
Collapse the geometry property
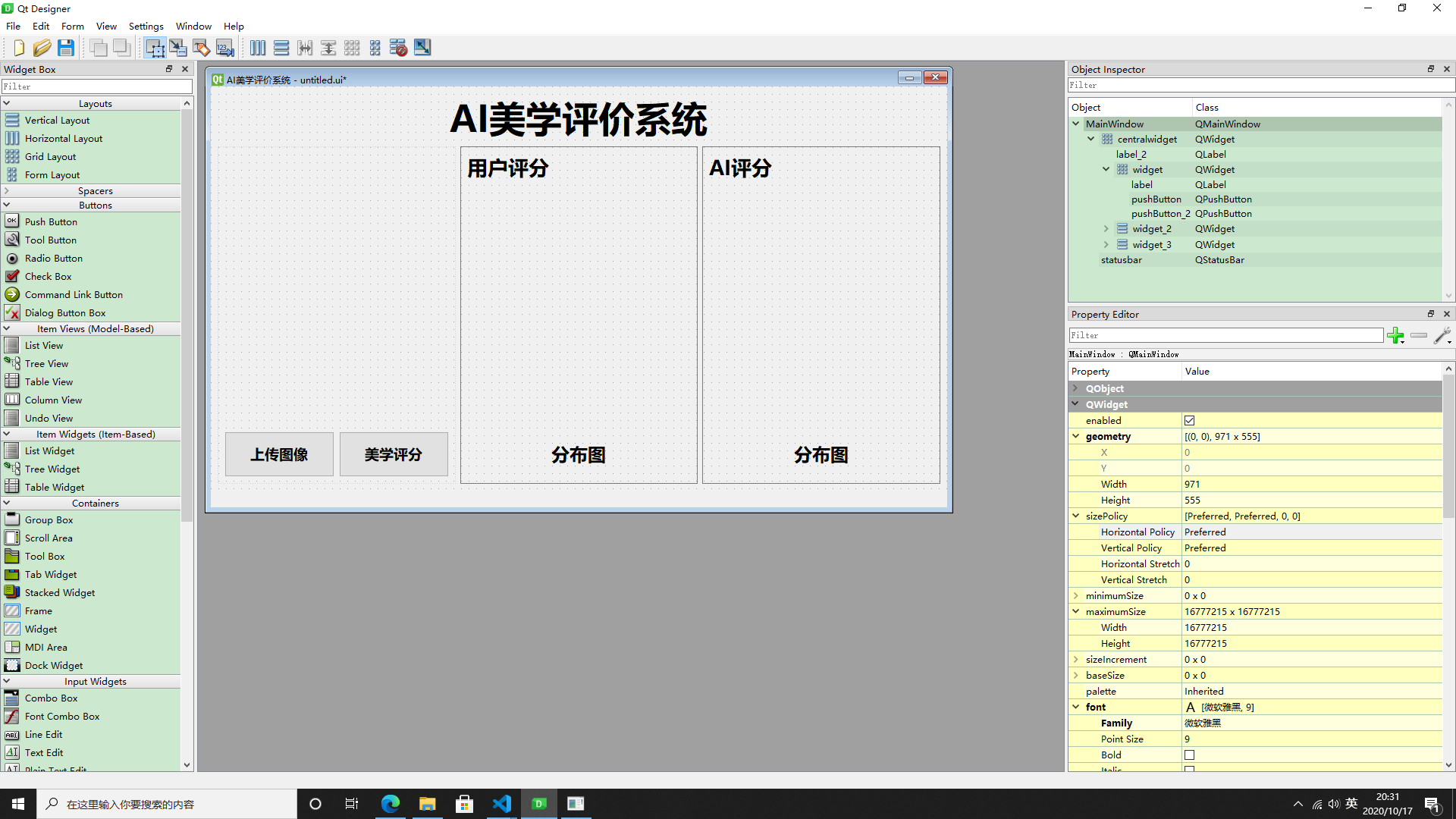click(1075, 436)
